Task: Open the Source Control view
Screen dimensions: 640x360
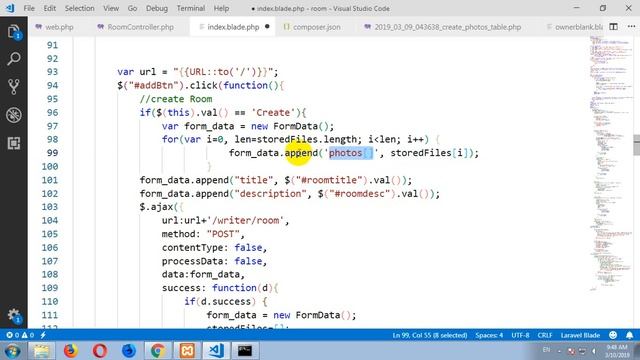Action: pyautogui.click(x=13, y=87)
